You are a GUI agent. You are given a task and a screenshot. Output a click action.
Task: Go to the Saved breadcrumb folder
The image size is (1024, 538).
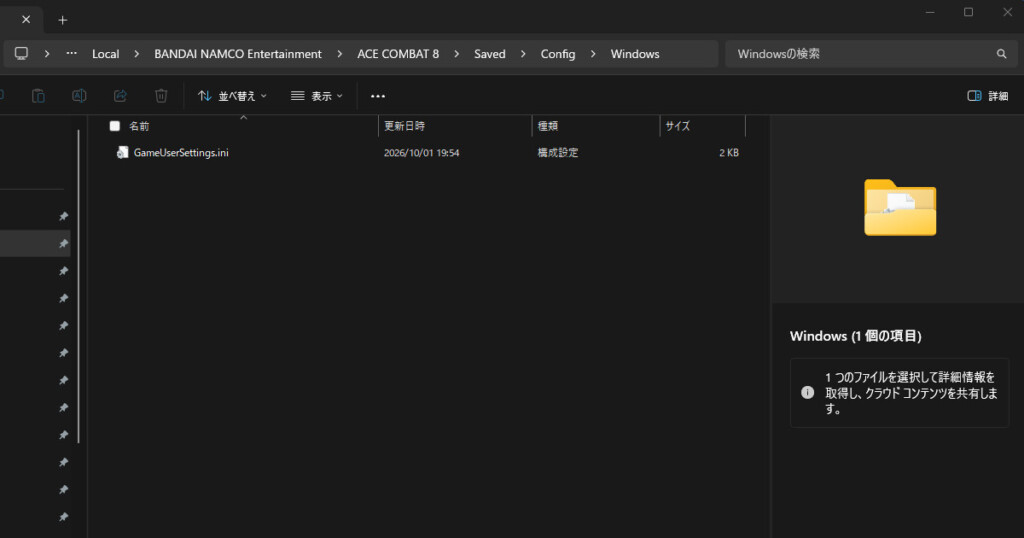(490, 54)
